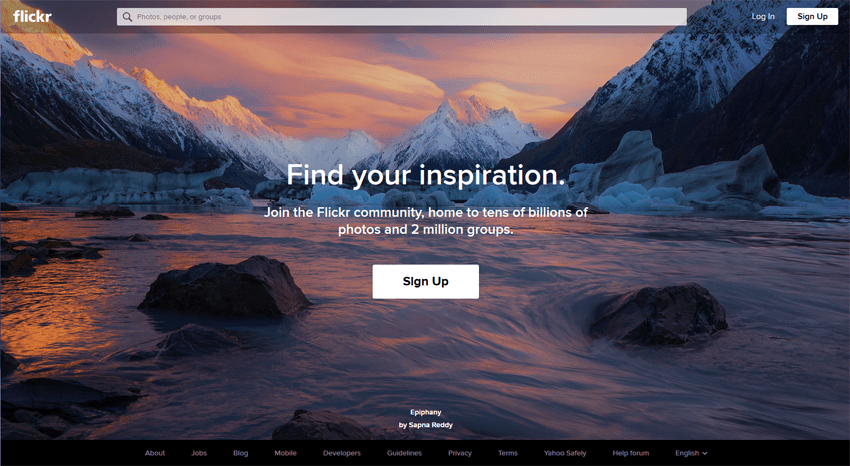Click the large center Sign Up button

coord(426,281)
